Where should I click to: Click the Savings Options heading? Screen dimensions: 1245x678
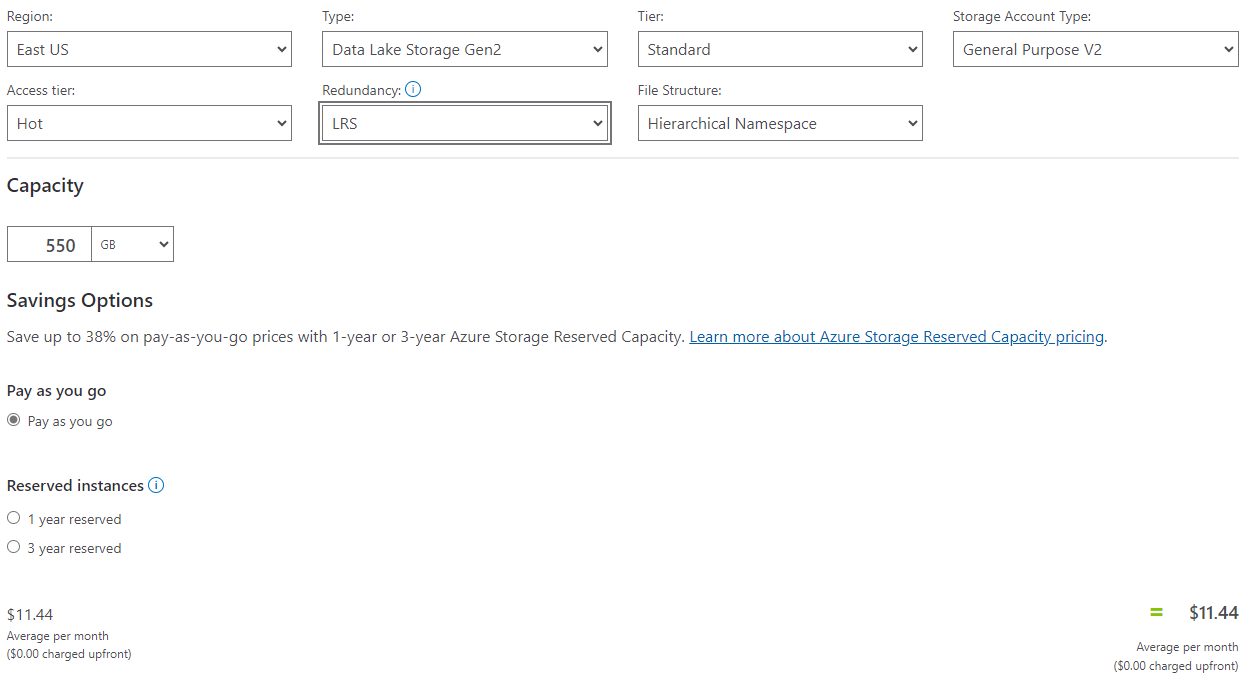tap(80, 300)
